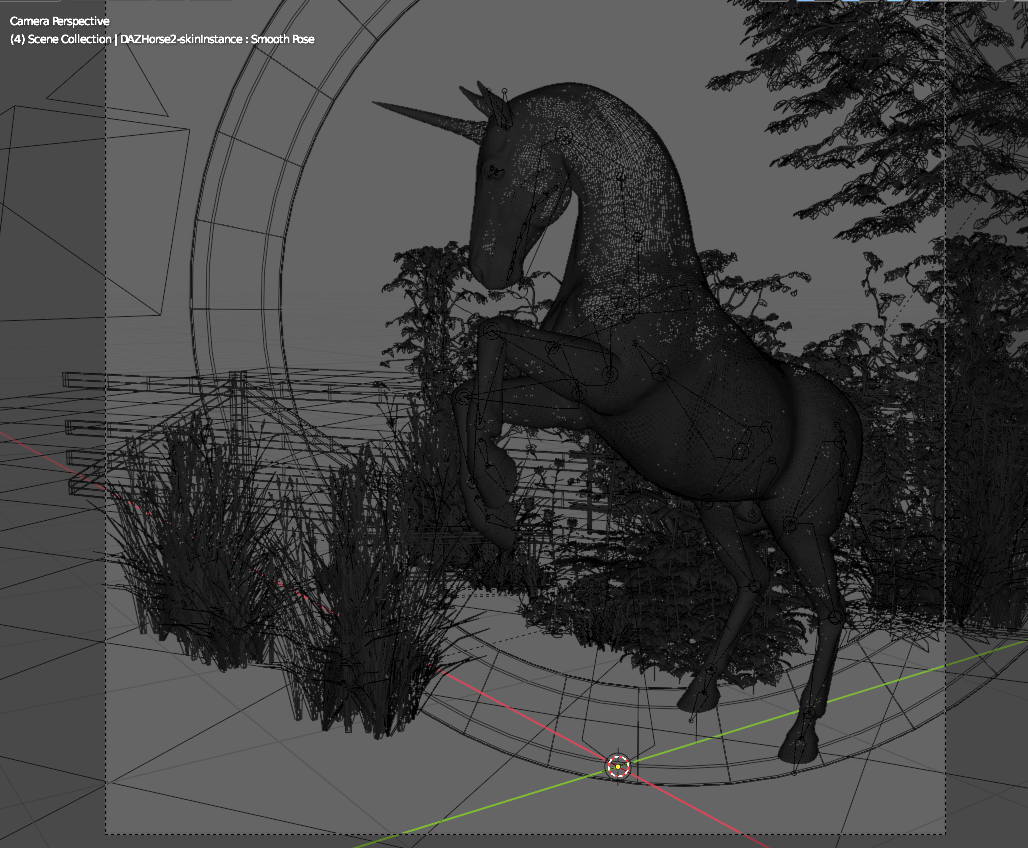Click the red X axis line
This screenshot has width=1028, height=848.
tap(700, 810)
